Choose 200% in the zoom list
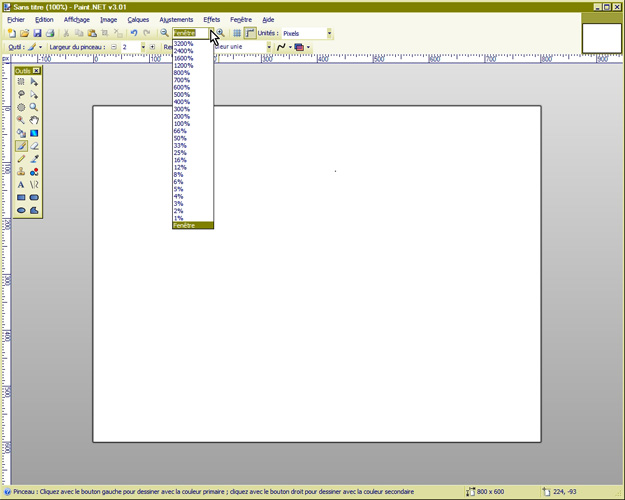This screenshot has width=625, height=500. tap(181, 117)
